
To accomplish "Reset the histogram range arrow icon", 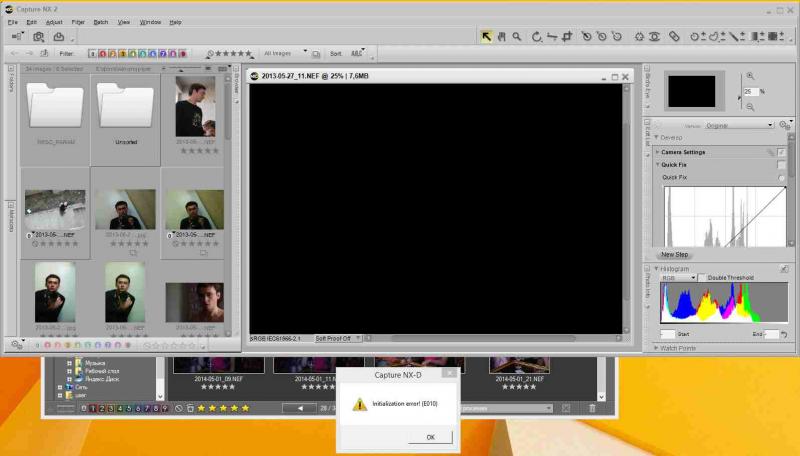I will pos(784,335).
